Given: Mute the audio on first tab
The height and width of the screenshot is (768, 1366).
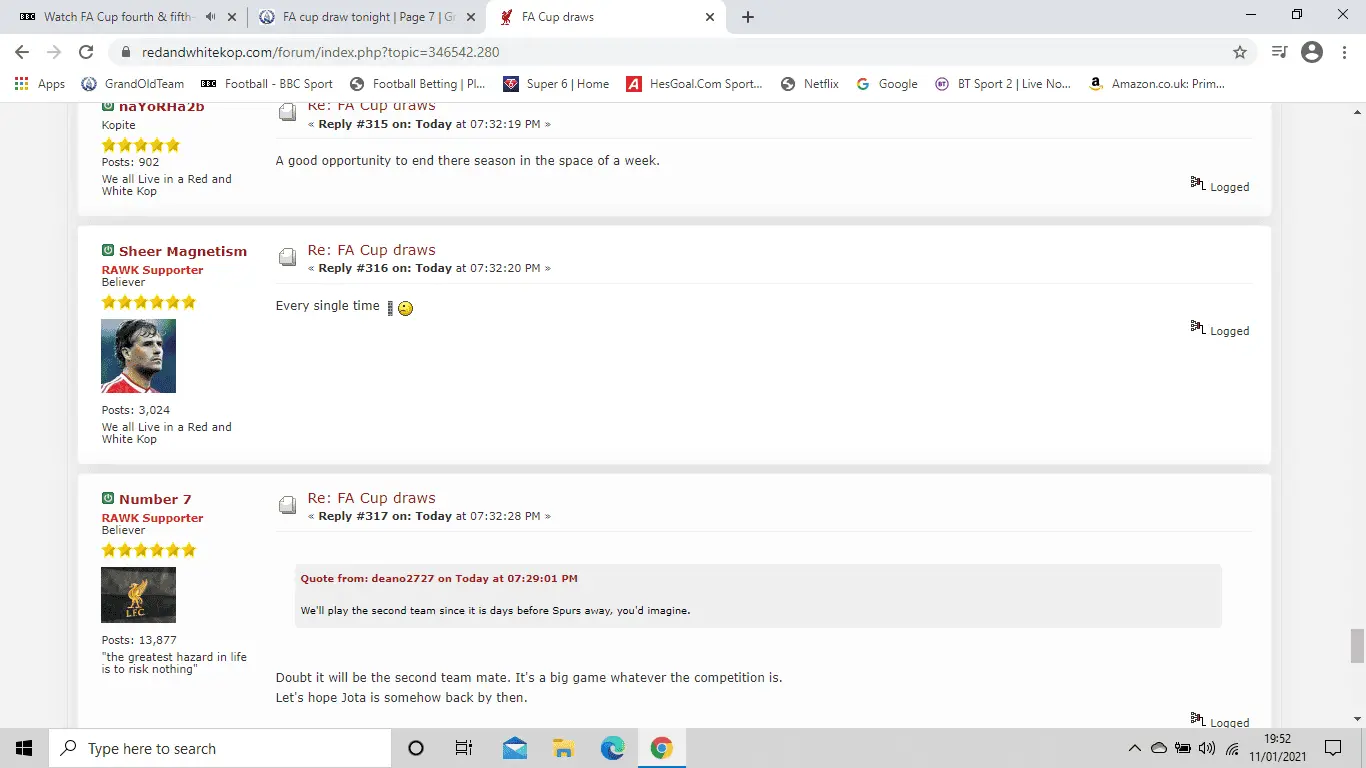Looking at the screenshot, I should coord(210,17).
